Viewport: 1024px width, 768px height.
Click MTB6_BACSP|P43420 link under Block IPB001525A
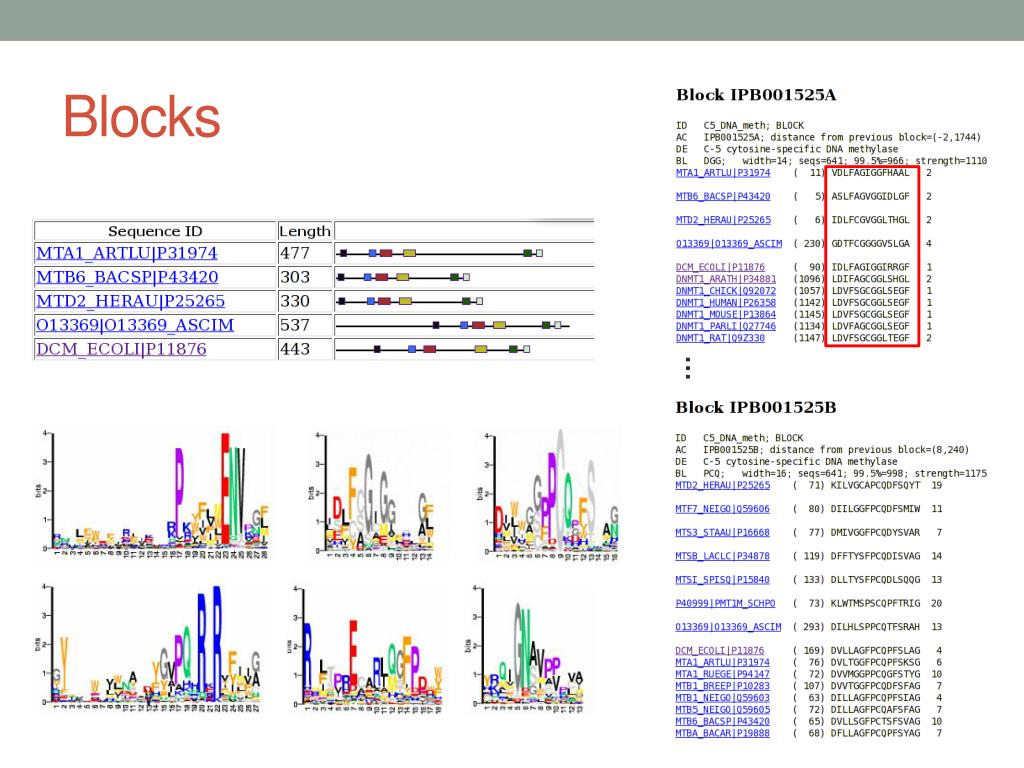723,197
